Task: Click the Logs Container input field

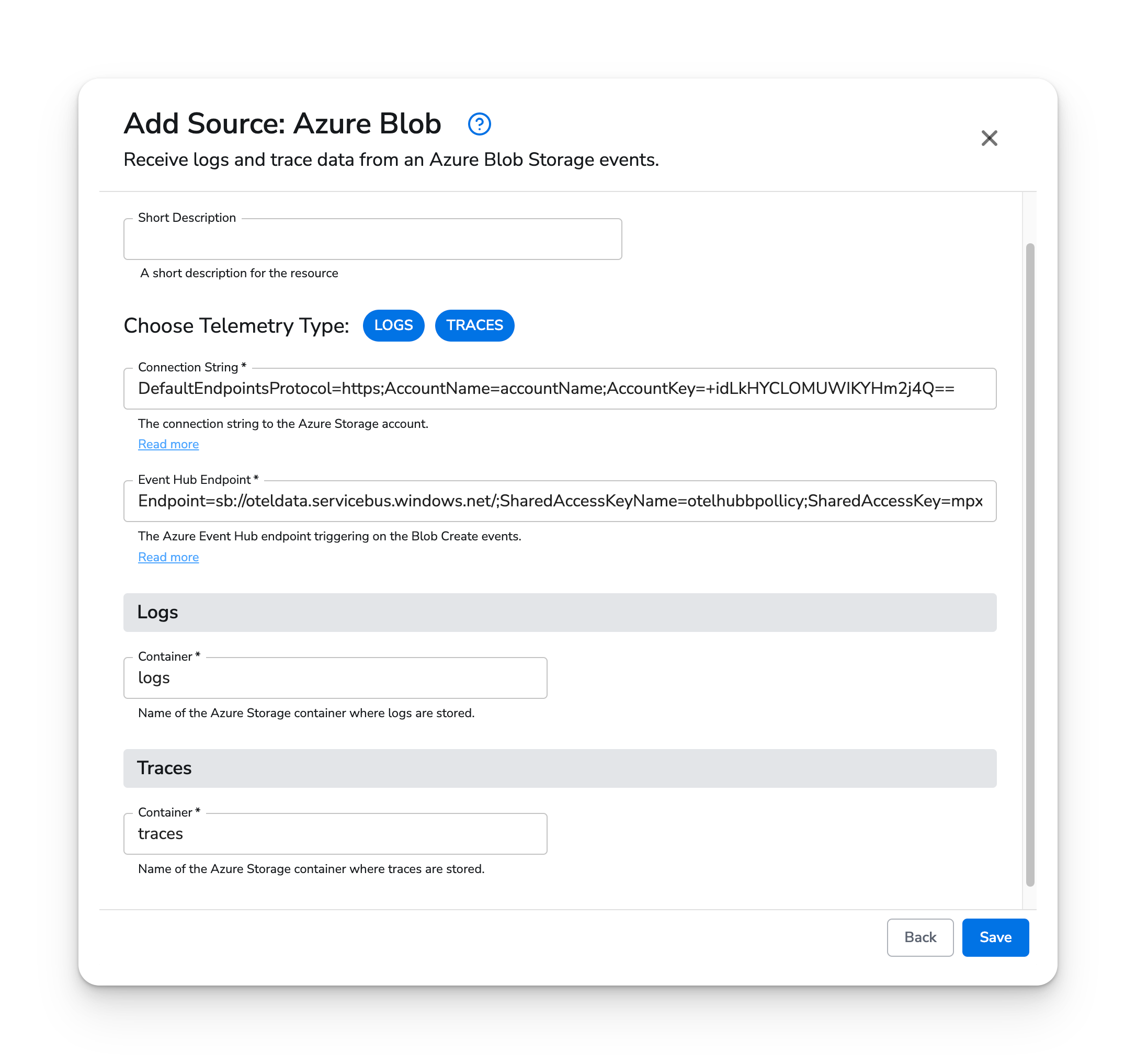Action: 335,678
